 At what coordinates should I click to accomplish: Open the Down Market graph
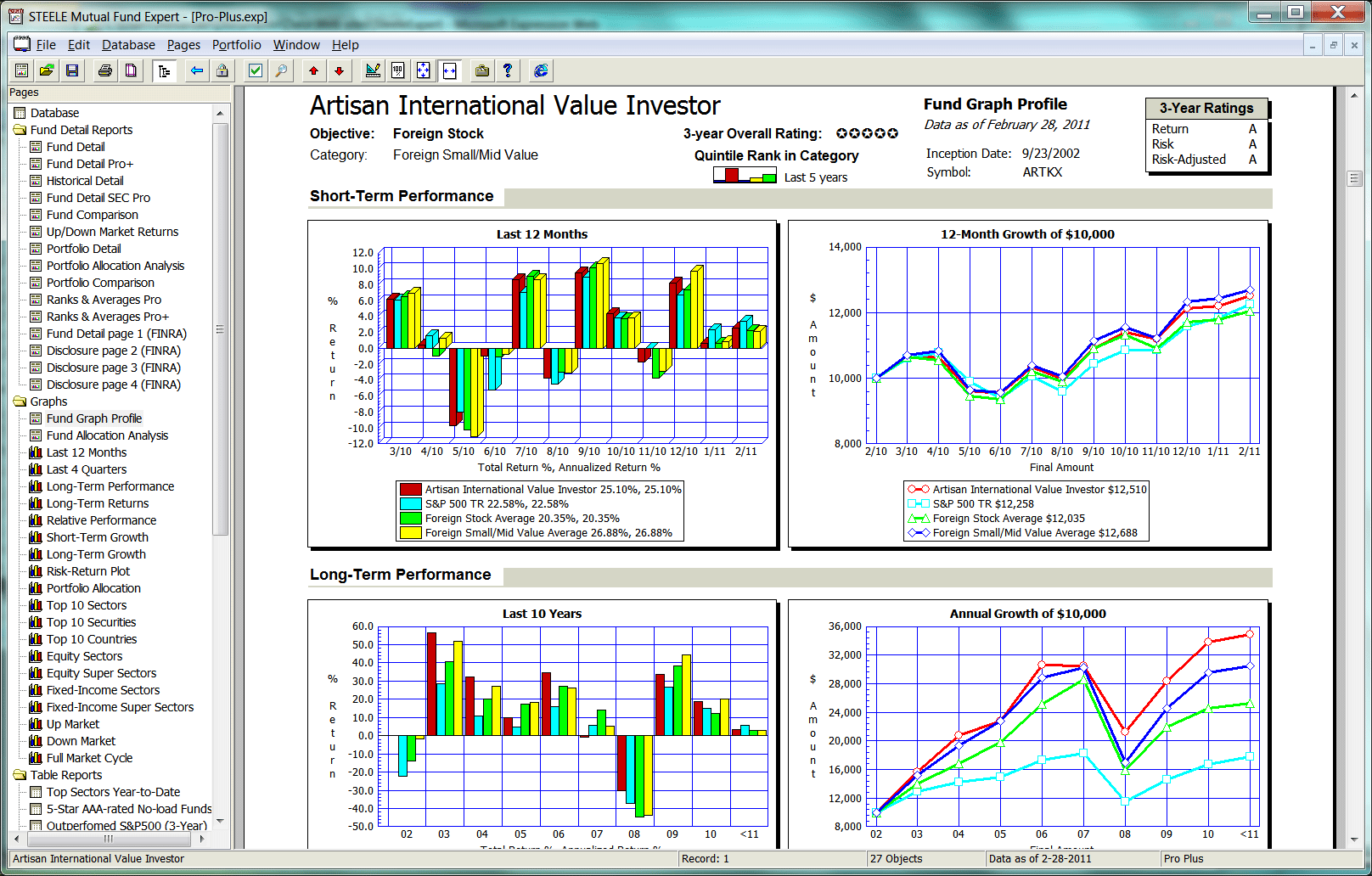(x=81, y=741)
